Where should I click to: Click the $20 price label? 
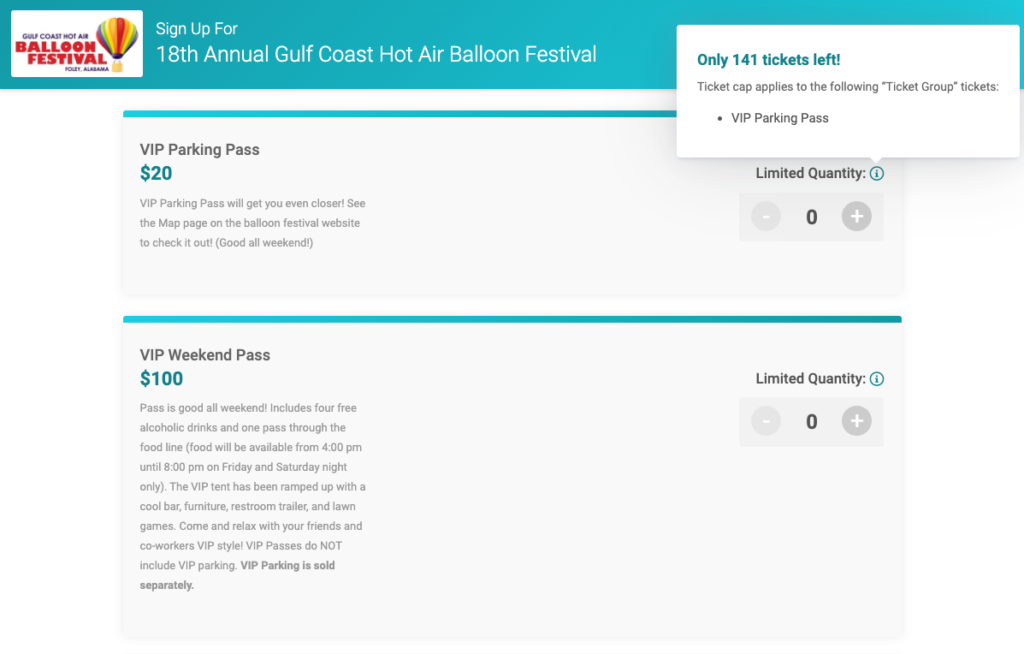click(156, 173)
